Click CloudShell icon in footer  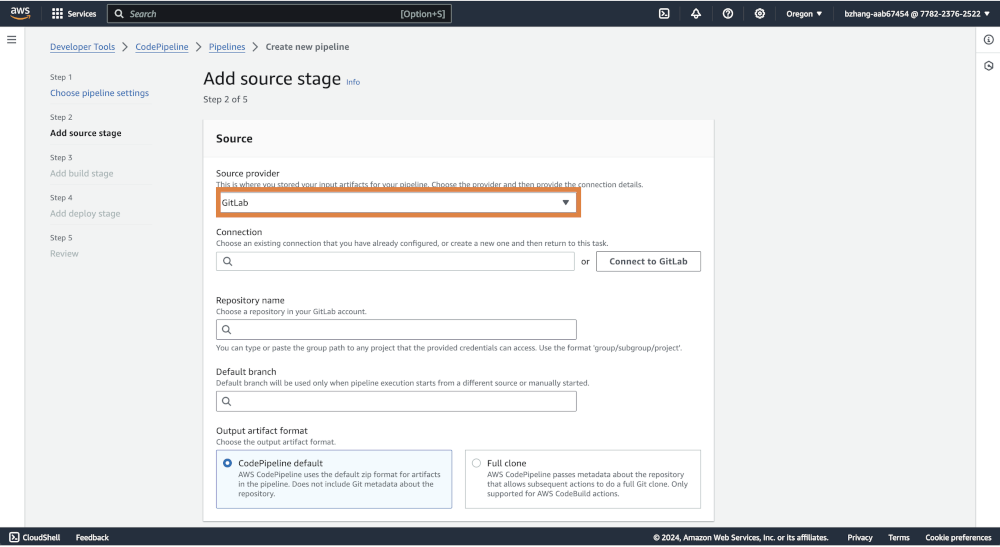coord(14,537)
